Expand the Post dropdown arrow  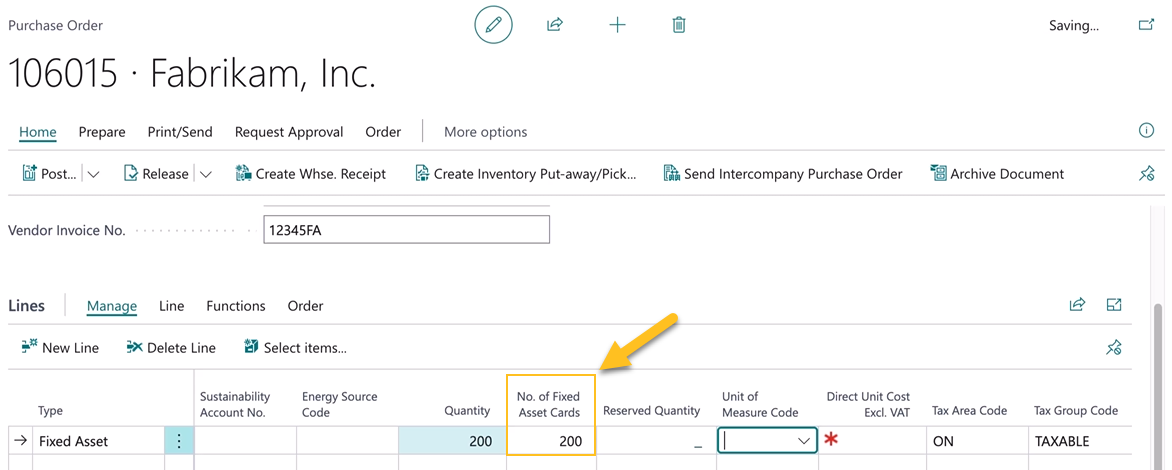click(x=93, y=174)
